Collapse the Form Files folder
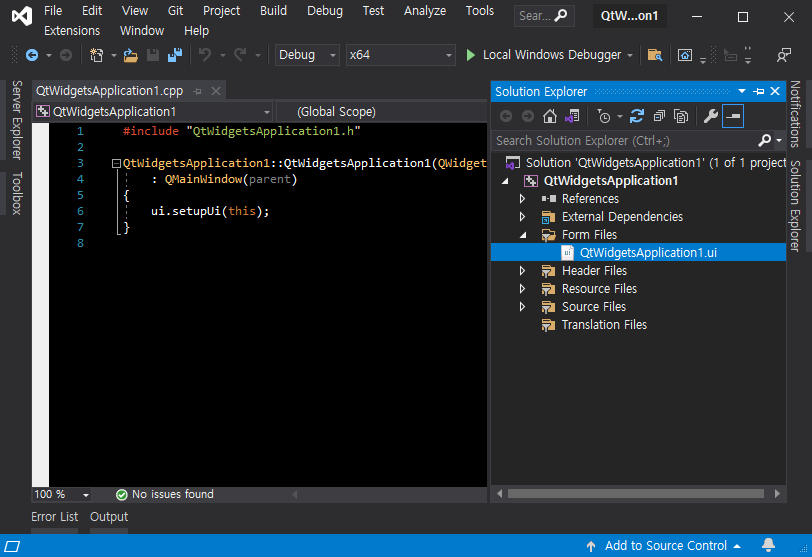 coord(523,235)
